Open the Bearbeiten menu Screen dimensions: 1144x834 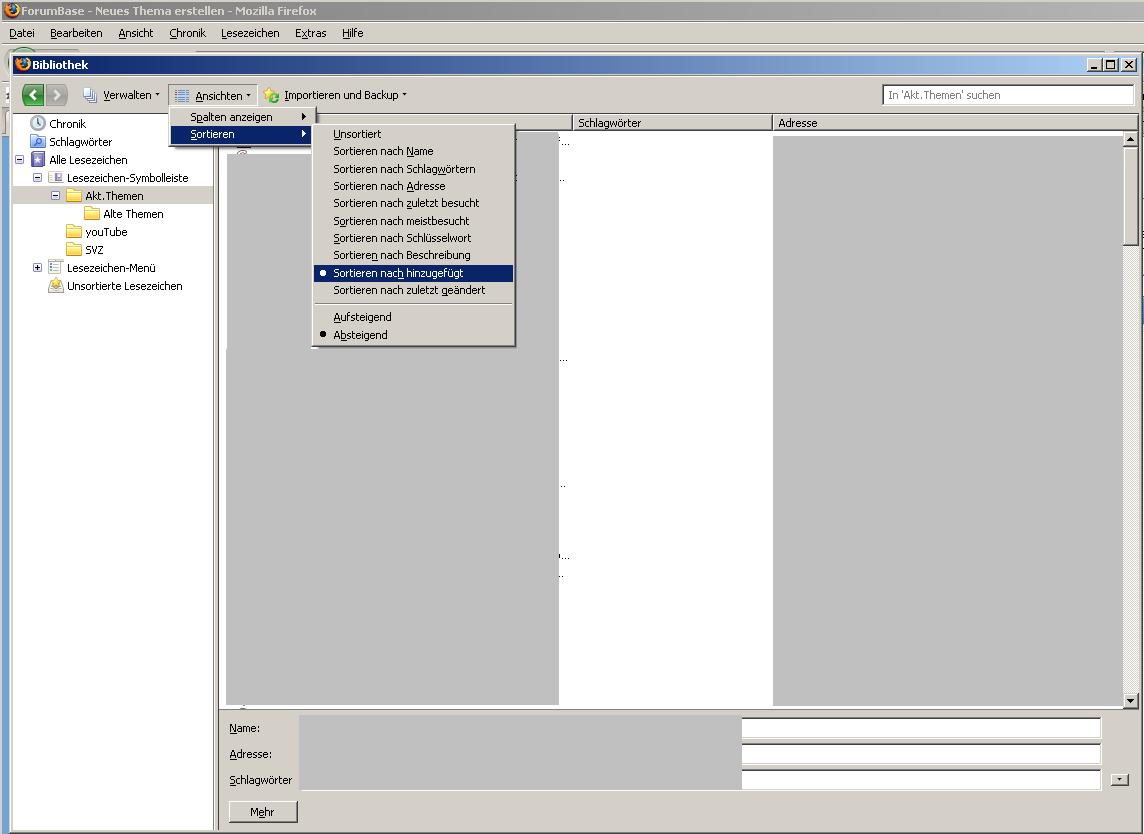[x=76, y=33]
